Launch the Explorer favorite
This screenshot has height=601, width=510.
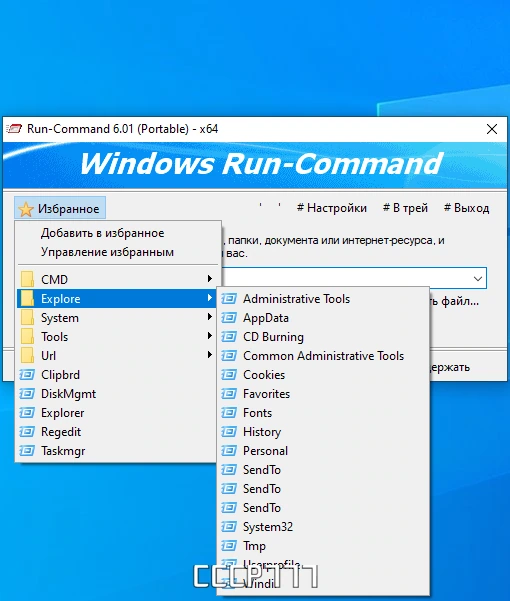tap(116, 413)
